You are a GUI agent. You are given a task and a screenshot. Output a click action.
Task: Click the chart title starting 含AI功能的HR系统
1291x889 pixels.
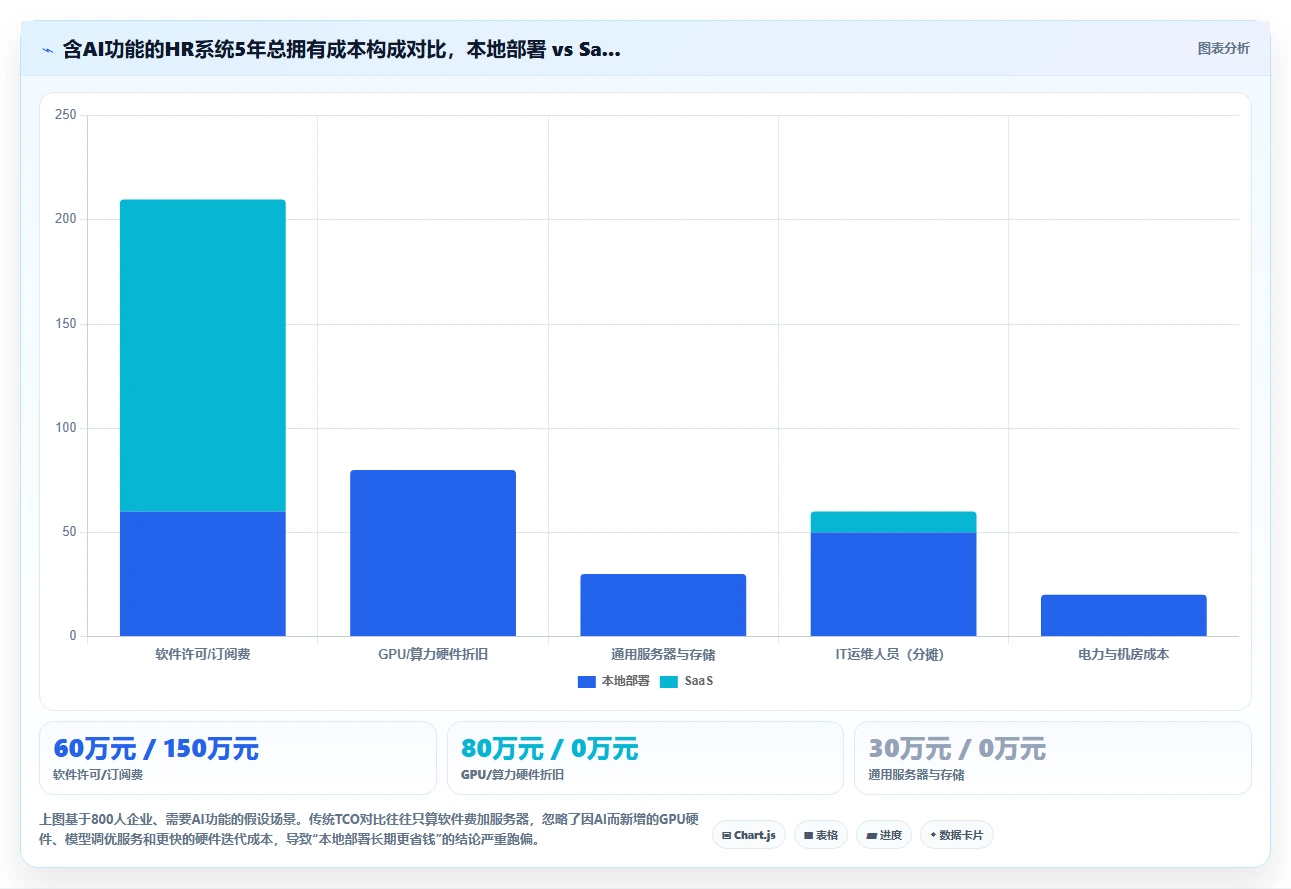[x=341, y=49]
